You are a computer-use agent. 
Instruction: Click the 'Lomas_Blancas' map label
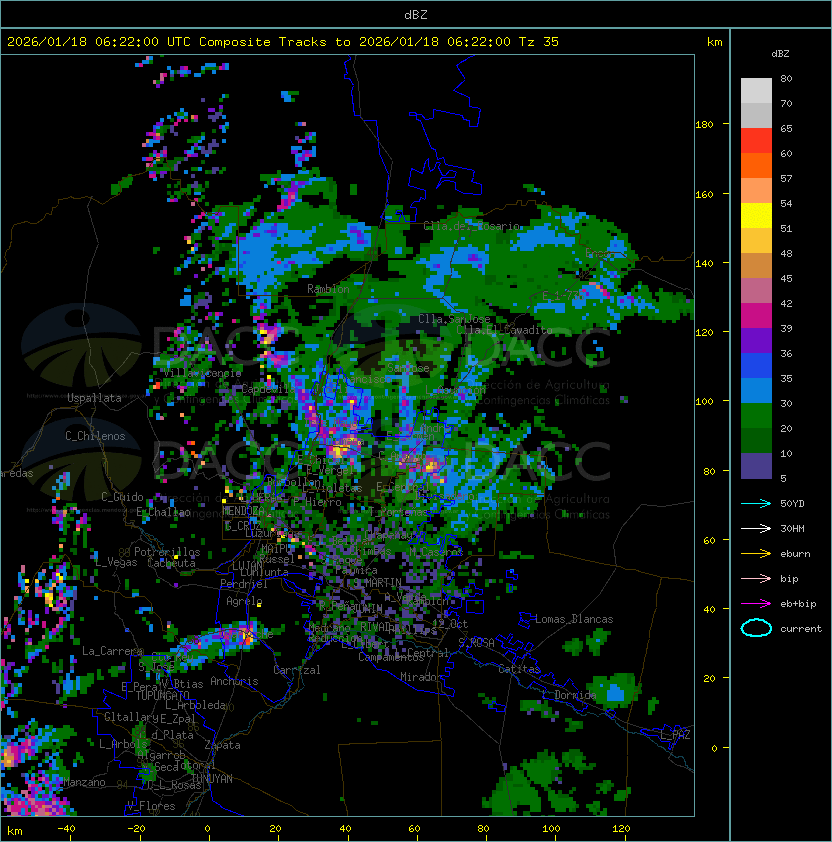(x=574, y=619)
